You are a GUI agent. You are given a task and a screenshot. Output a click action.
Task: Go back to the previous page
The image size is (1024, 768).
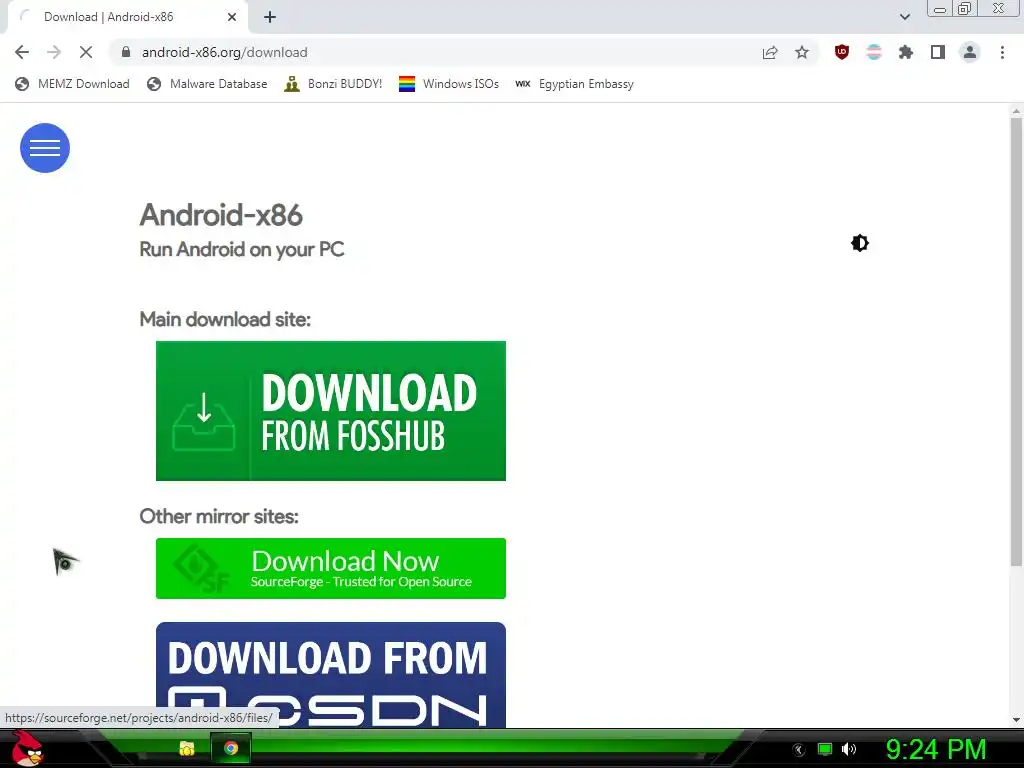coord(22,52)
